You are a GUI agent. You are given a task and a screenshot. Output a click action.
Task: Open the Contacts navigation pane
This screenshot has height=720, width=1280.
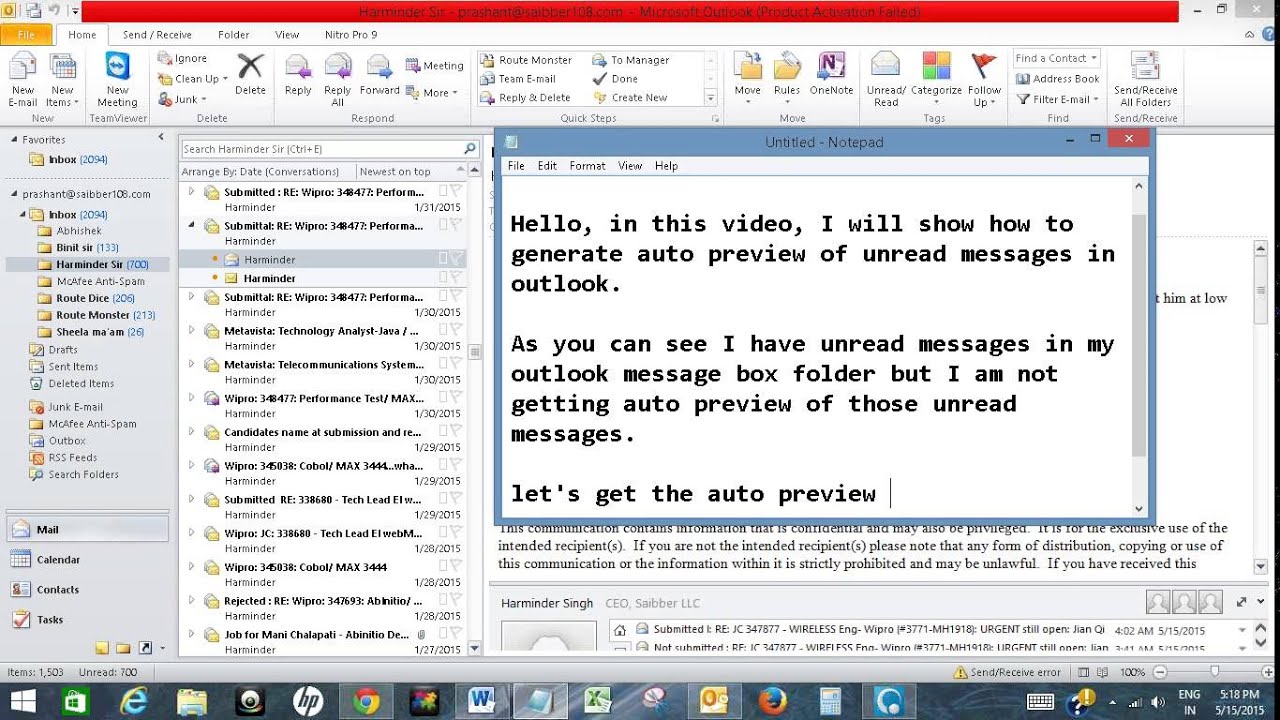[88, 590]
